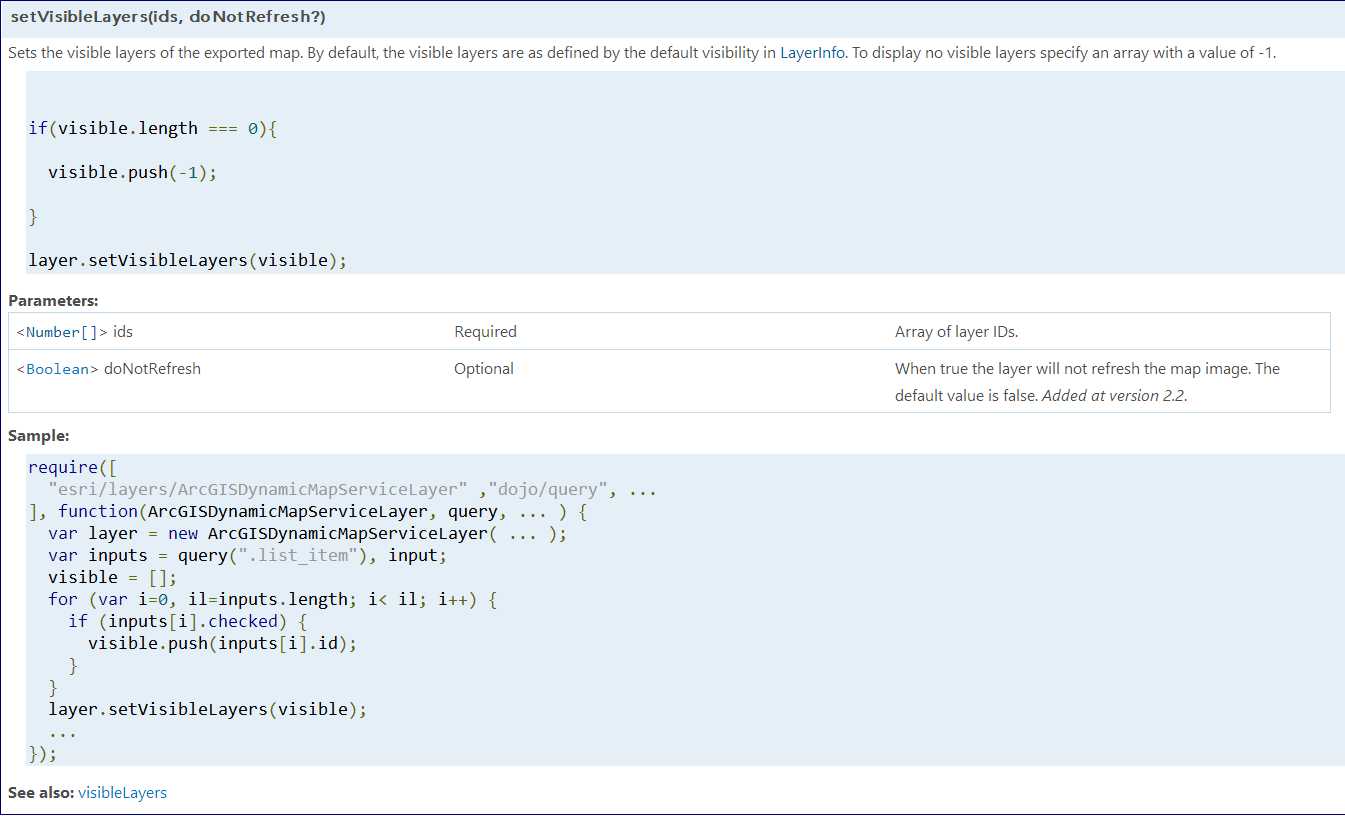Click the closing '});' code line

click(x=43, y=753)
